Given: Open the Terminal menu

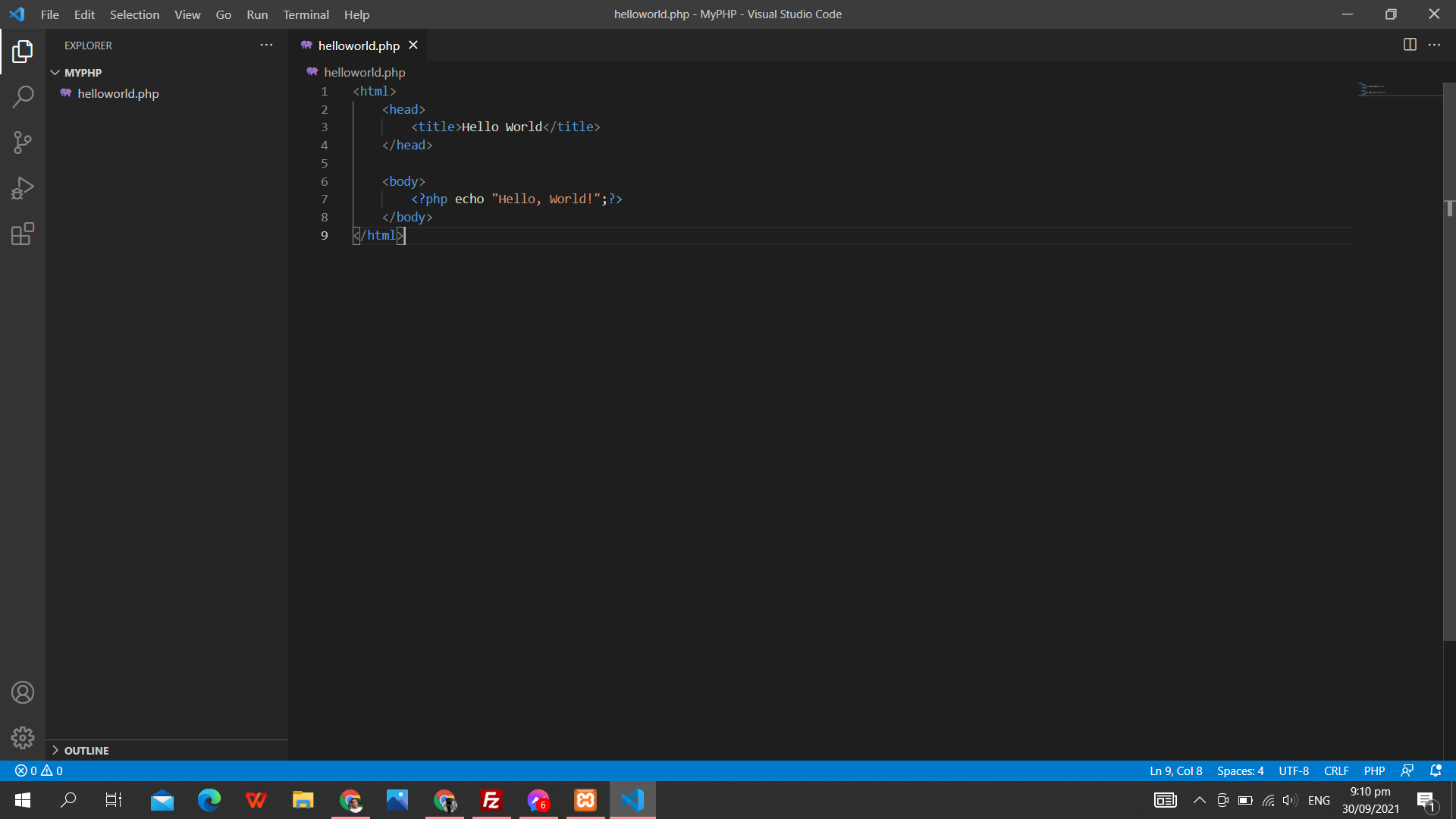Looking at the screenshot, I should 306,14.
